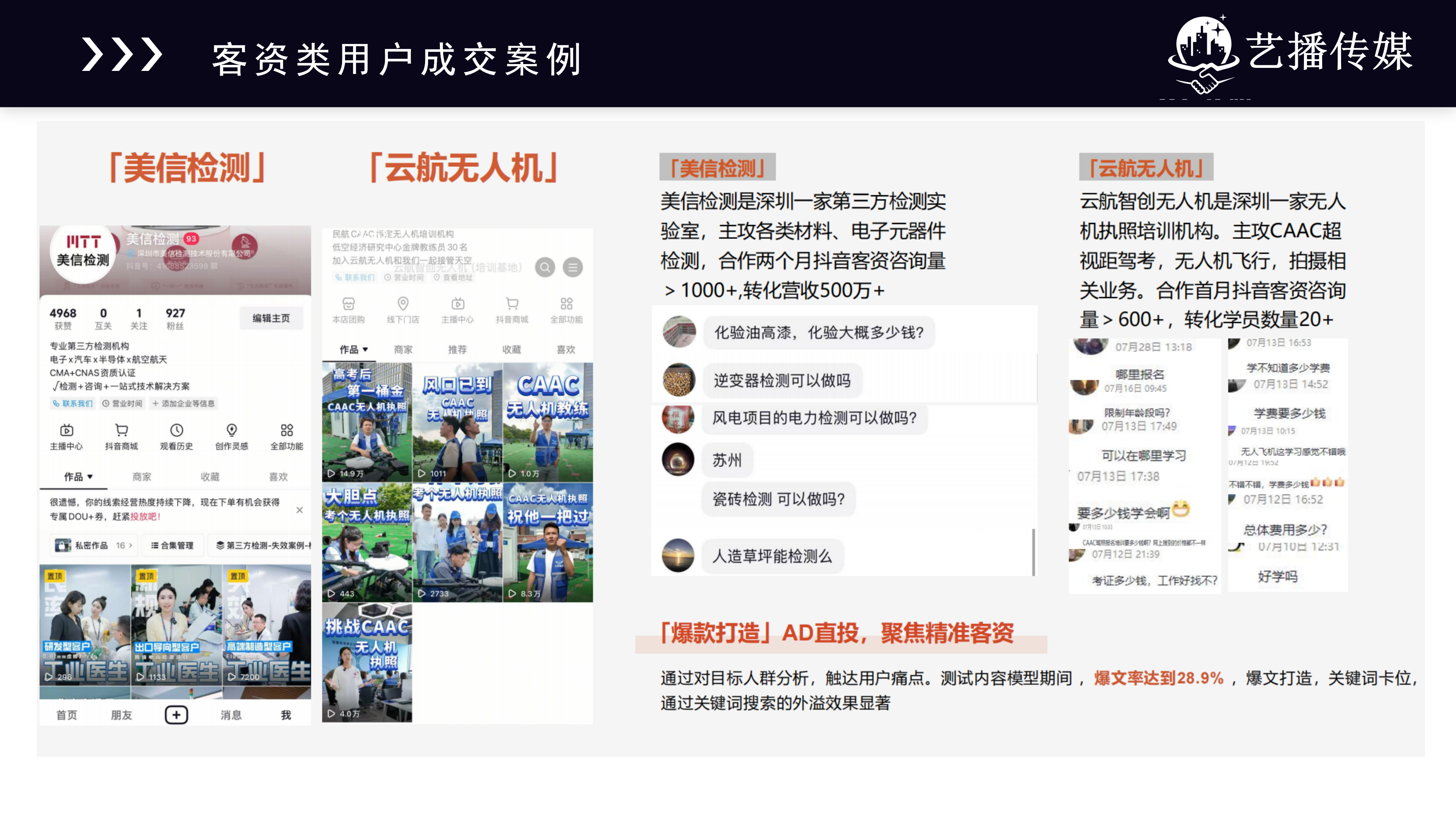
Task: Open the 消息 tab in bottom navigation
Action: tap(231, 715)
